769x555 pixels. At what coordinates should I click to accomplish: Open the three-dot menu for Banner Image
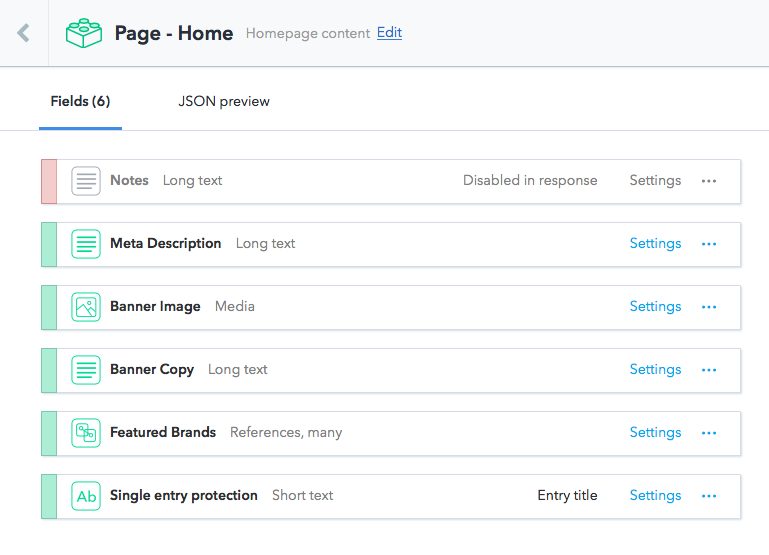(x=709, y=307)
